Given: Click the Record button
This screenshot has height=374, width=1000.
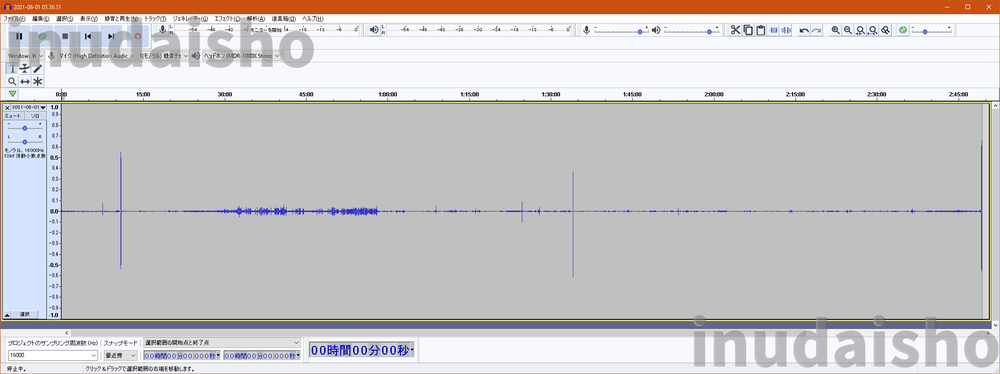Looking at the screenshot, I should coord(138,36).
